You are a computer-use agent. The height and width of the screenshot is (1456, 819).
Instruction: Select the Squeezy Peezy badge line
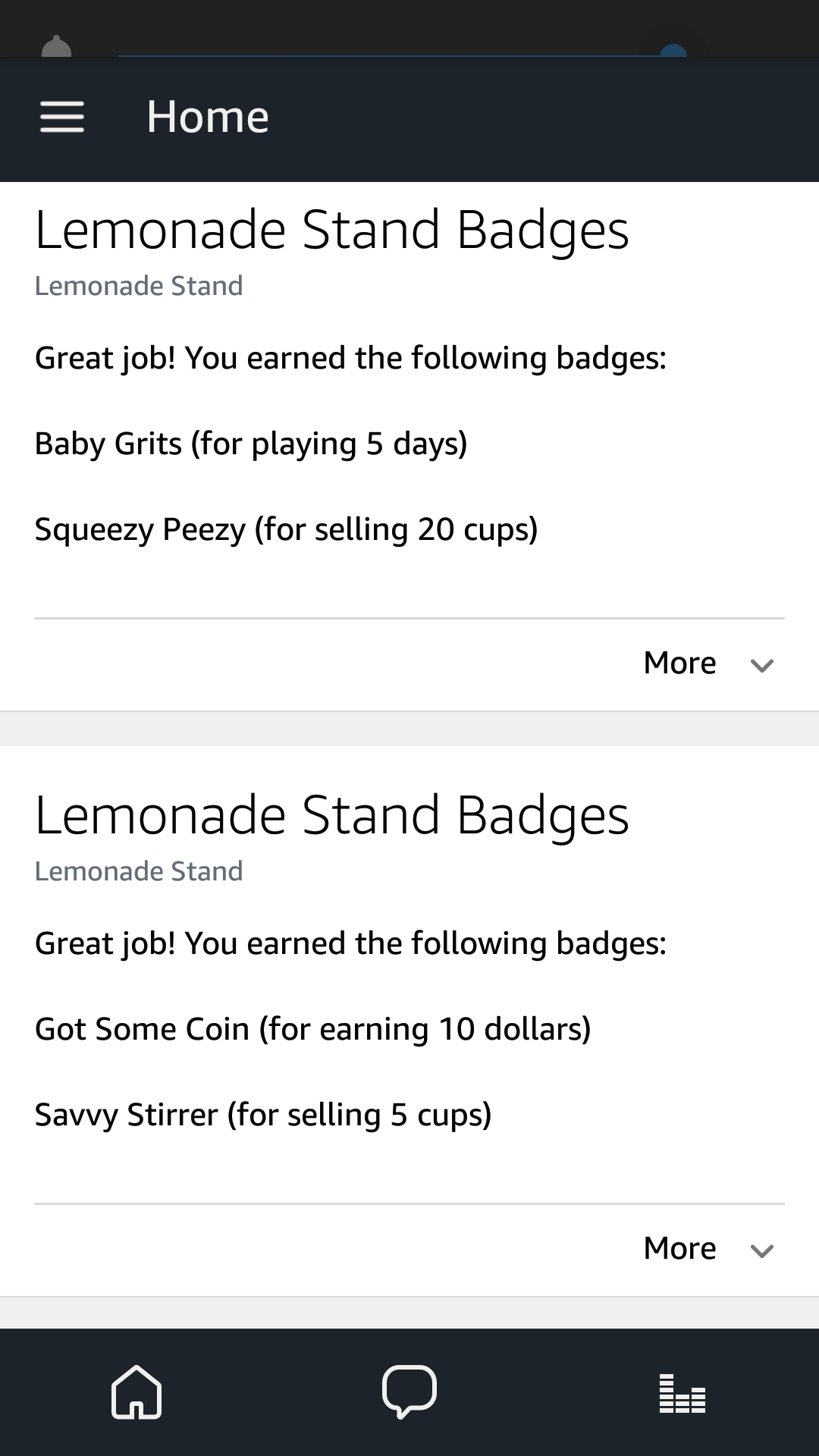286,529
